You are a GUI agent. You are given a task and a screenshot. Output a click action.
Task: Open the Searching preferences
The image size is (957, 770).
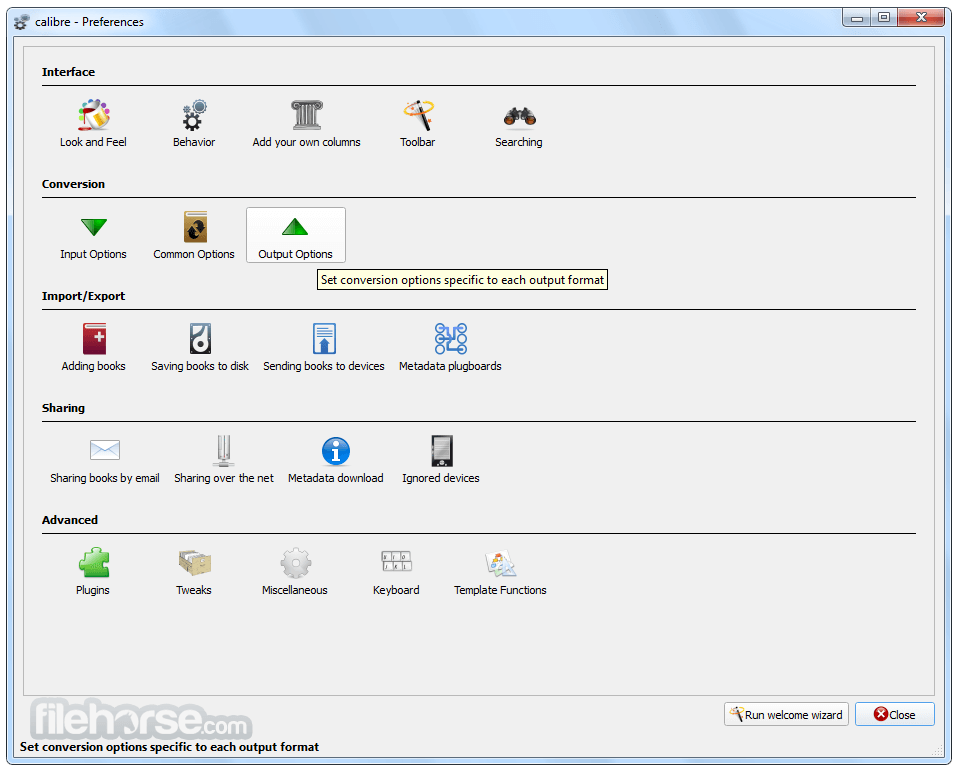click(519, 124)
